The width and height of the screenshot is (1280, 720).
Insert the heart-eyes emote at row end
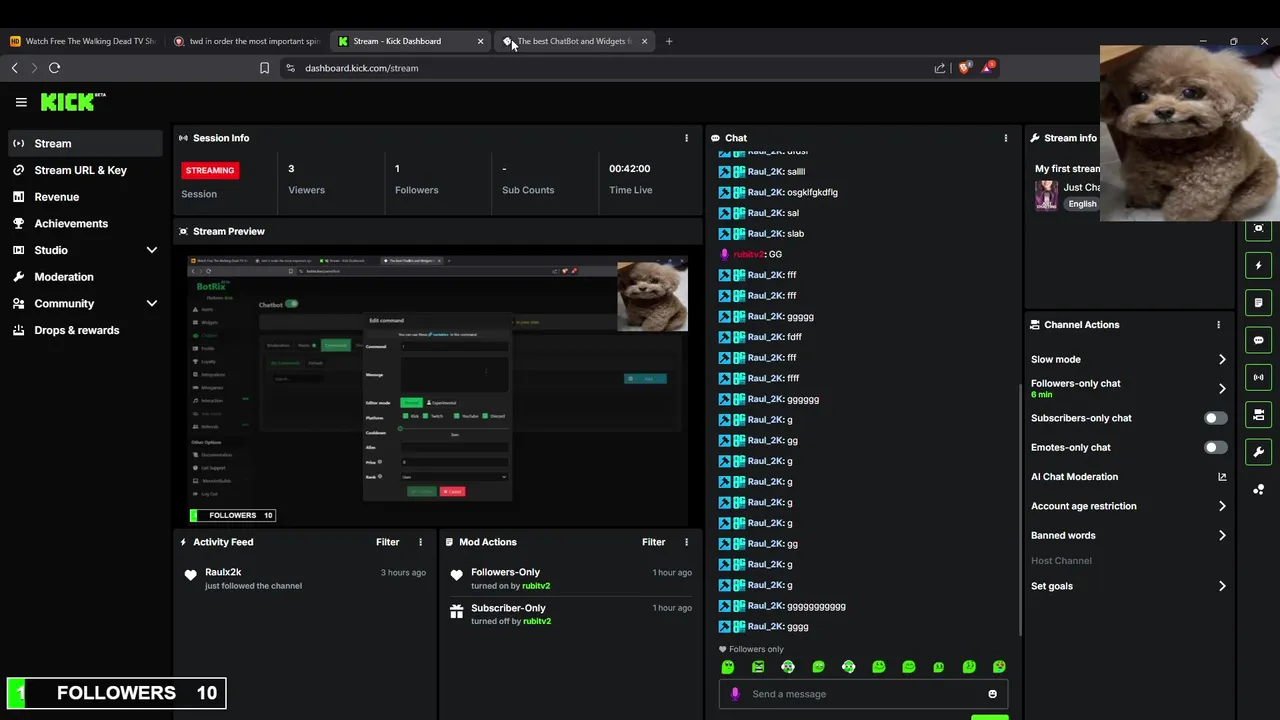[999, 667]
